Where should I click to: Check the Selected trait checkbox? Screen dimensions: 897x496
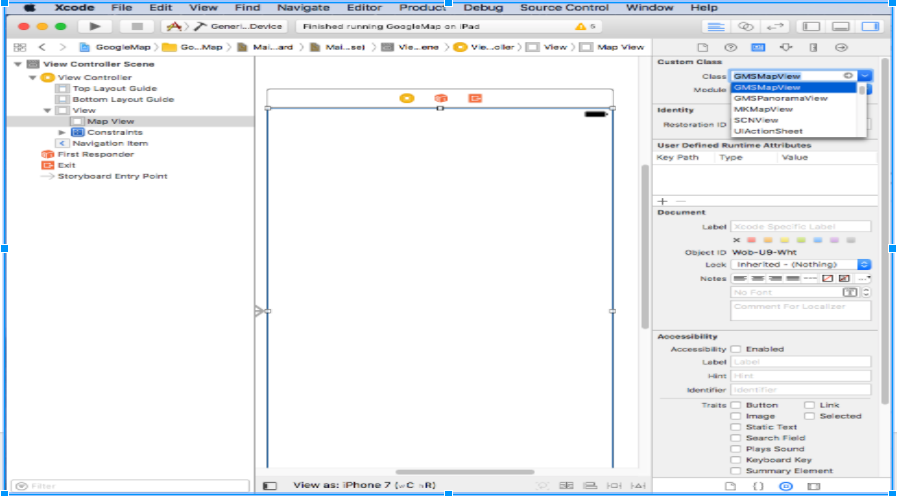(809, 416)
